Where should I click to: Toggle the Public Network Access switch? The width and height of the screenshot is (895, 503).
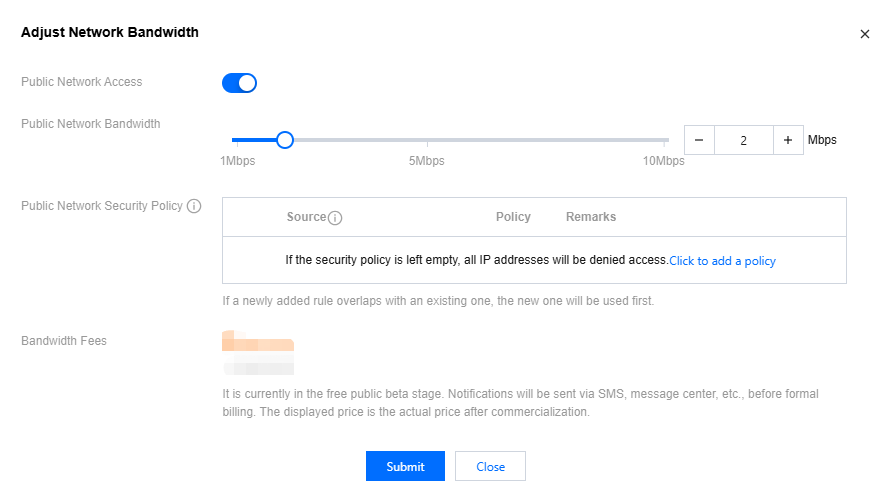(x=239, y=83)
